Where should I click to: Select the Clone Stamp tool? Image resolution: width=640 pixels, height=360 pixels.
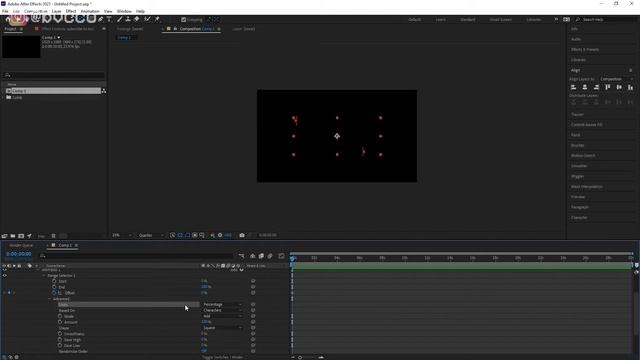pyautogui.click(x=128, y=19)
